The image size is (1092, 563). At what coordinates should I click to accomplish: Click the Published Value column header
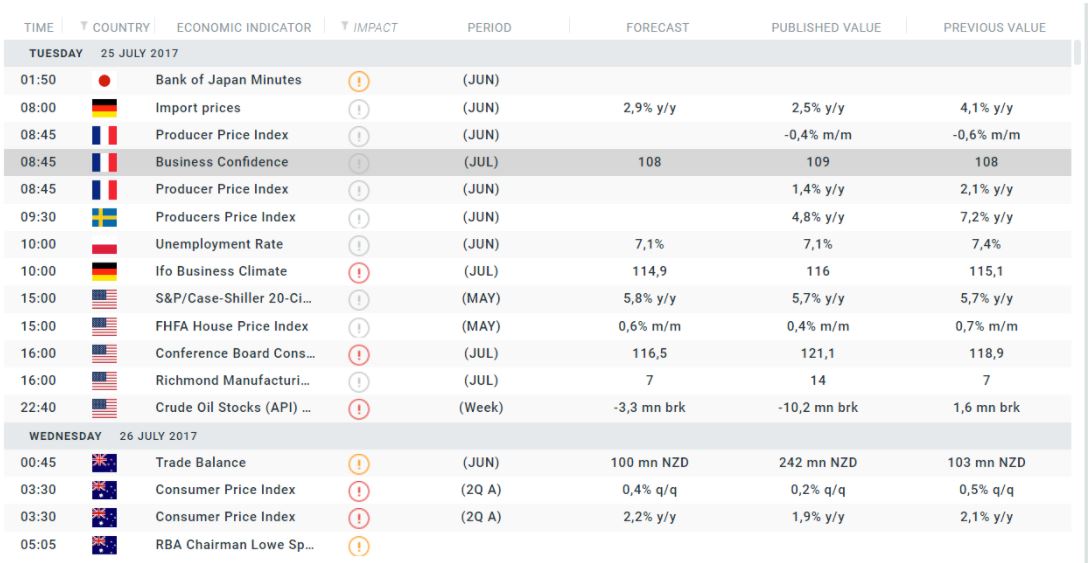[826, 27]
